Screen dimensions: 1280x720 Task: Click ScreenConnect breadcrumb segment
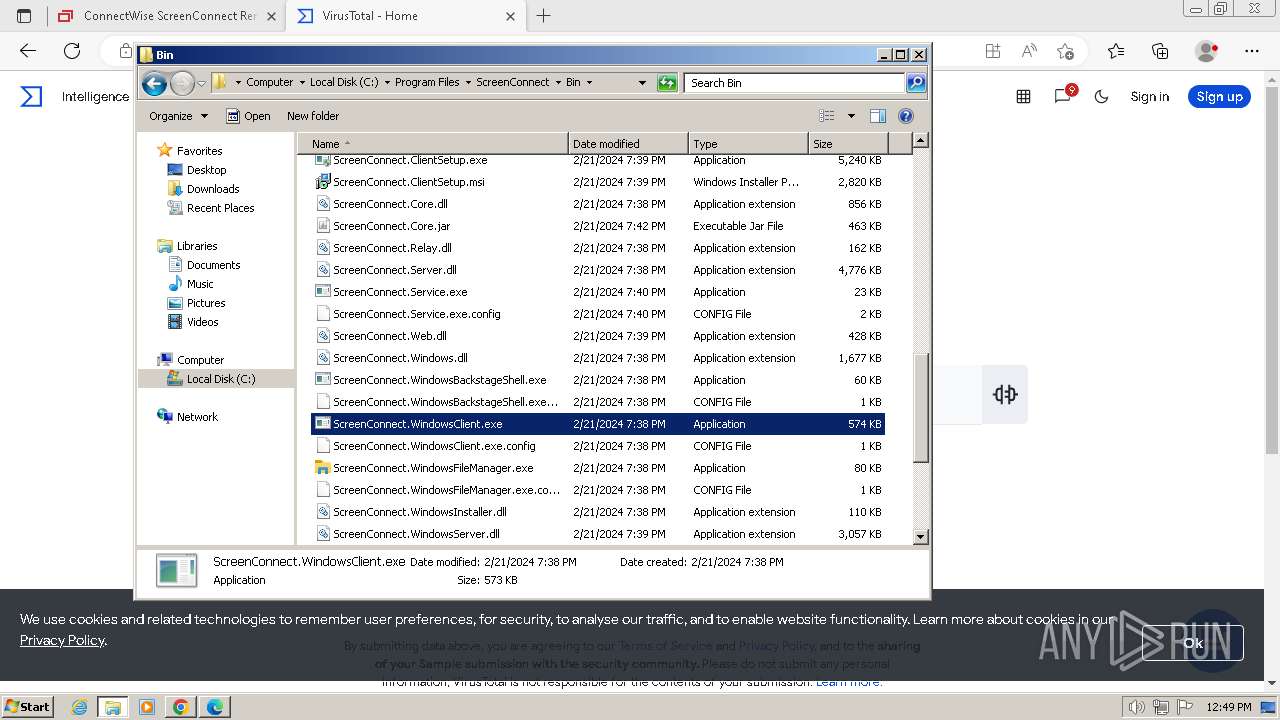pos(513,82)
